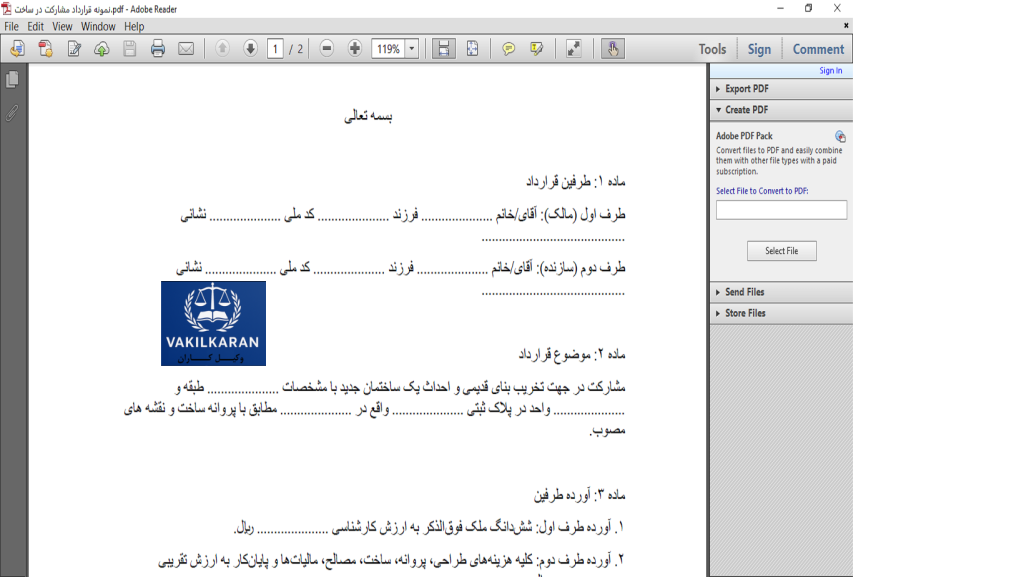Toggle read mode full-view icon
1024x577 pixels.
(x=574, y=49)
